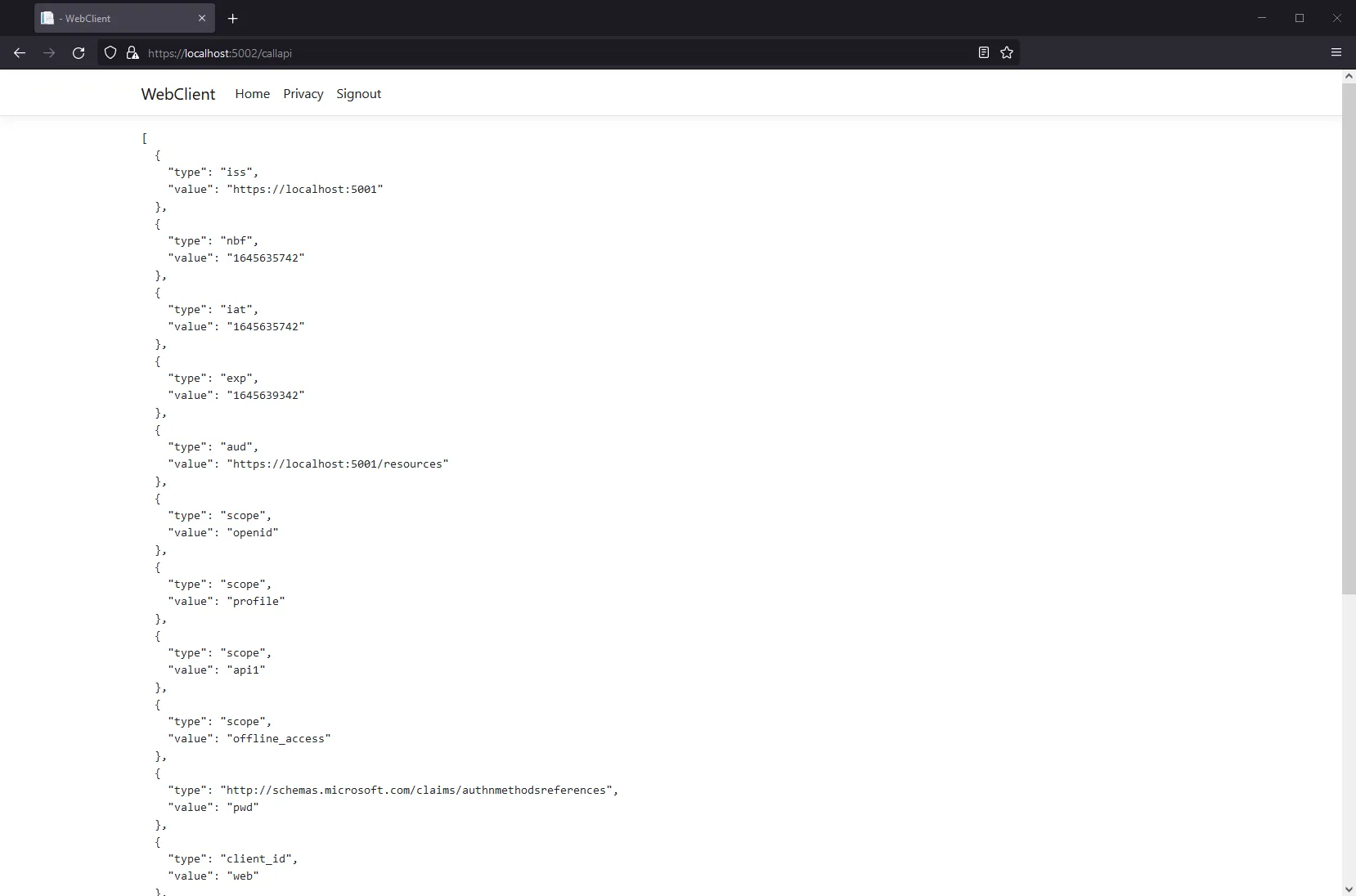Click the site security padlock icon
The image size is (1356, 896).
point(131,52)
